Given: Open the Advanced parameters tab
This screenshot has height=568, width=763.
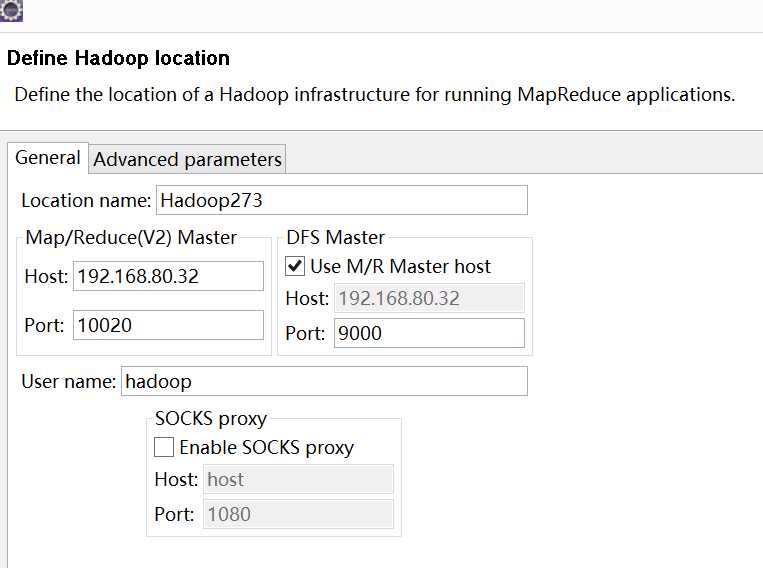Looking at the screenshot, I should (187, 159).
